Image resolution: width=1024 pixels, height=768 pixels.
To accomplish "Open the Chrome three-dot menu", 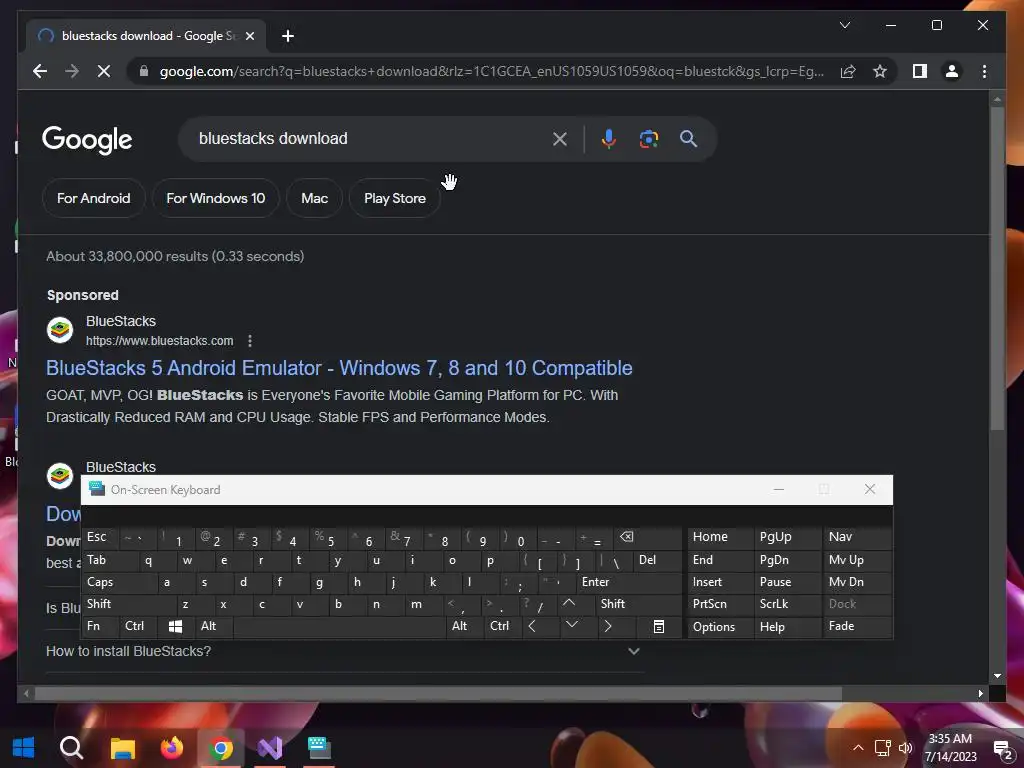I will pos(984,71).
